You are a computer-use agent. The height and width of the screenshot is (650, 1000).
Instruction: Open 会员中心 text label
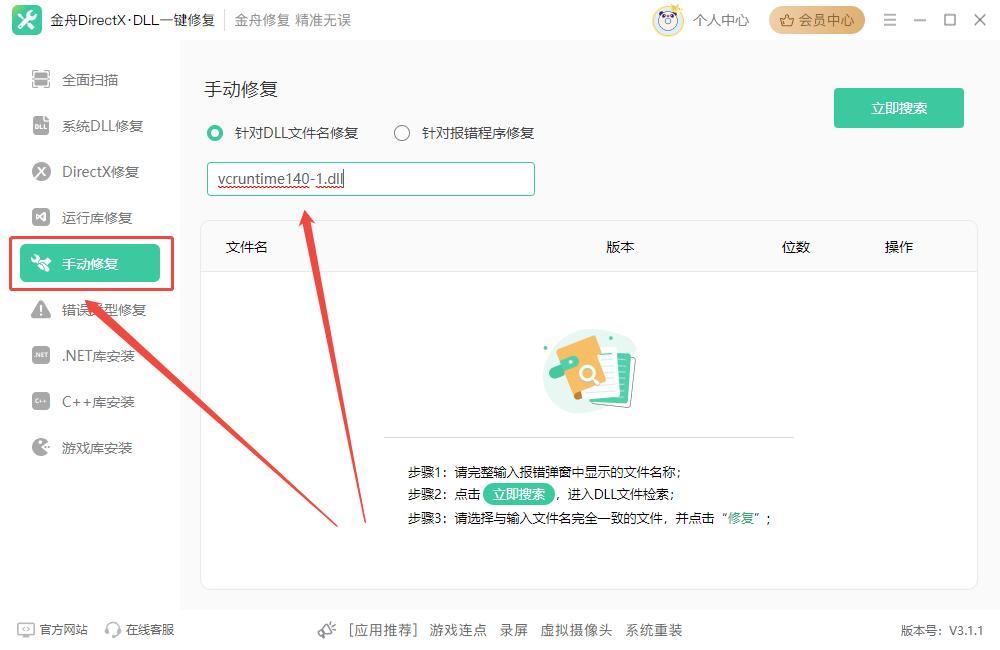tap(827, 20)
